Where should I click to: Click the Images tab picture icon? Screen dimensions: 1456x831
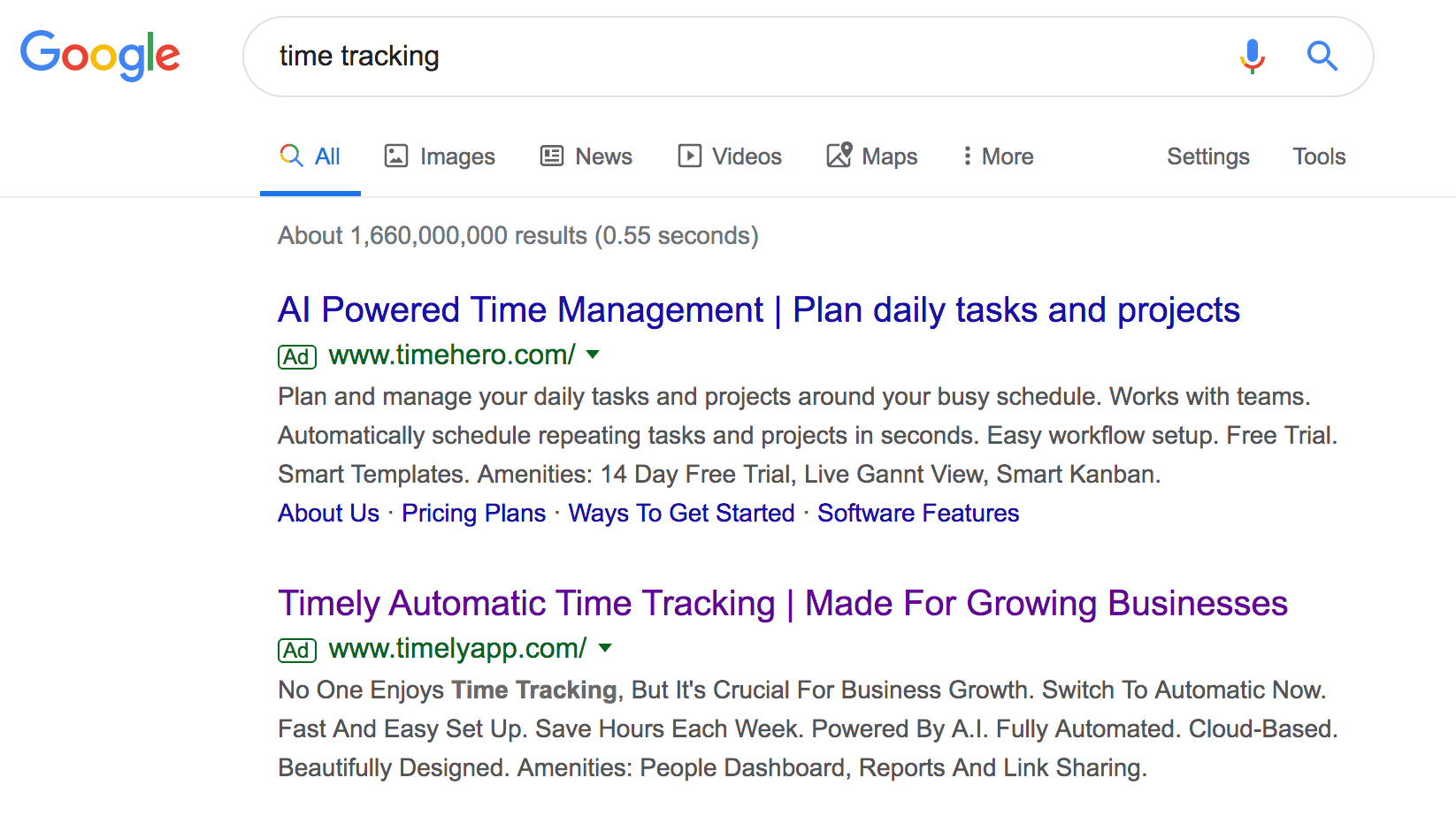point(395,156)
